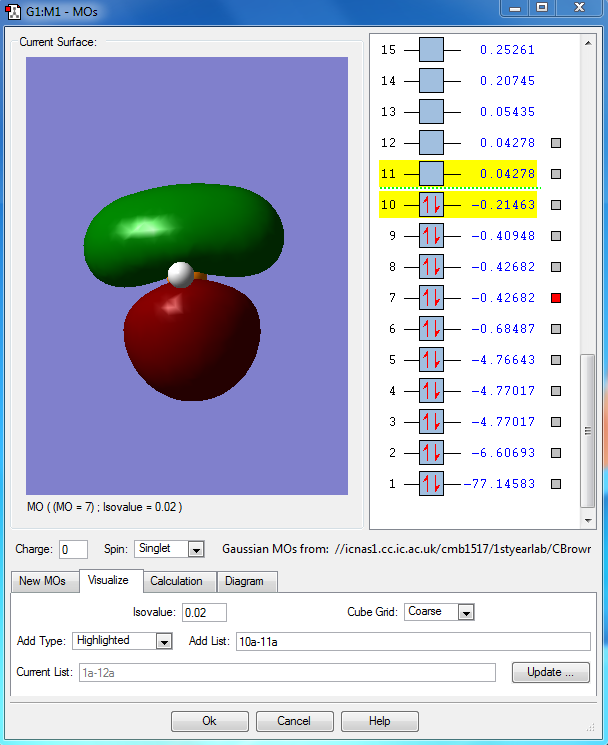The image size is (608, 745).
Task: Toggle surface marker for orbital 1
Action: [556, 484]
